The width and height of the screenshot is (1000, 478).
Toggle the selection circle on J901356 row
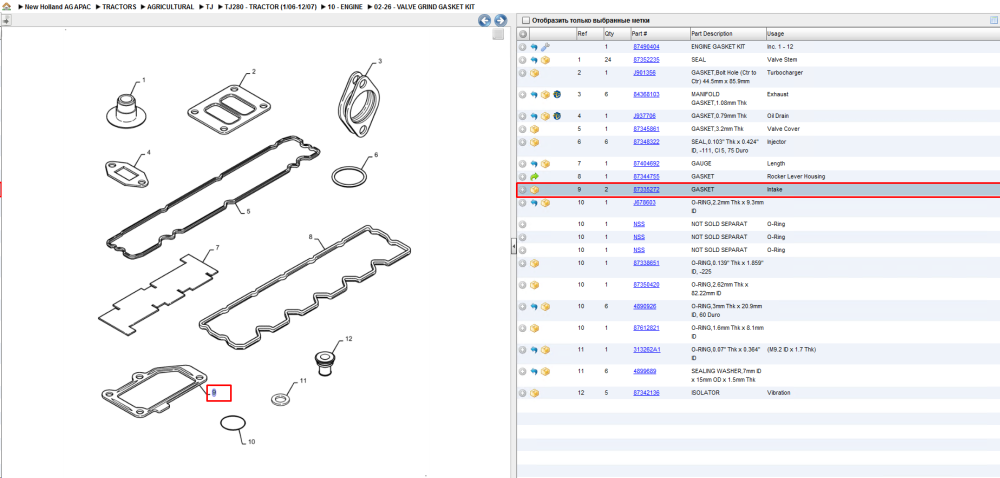tap(523, 73)
